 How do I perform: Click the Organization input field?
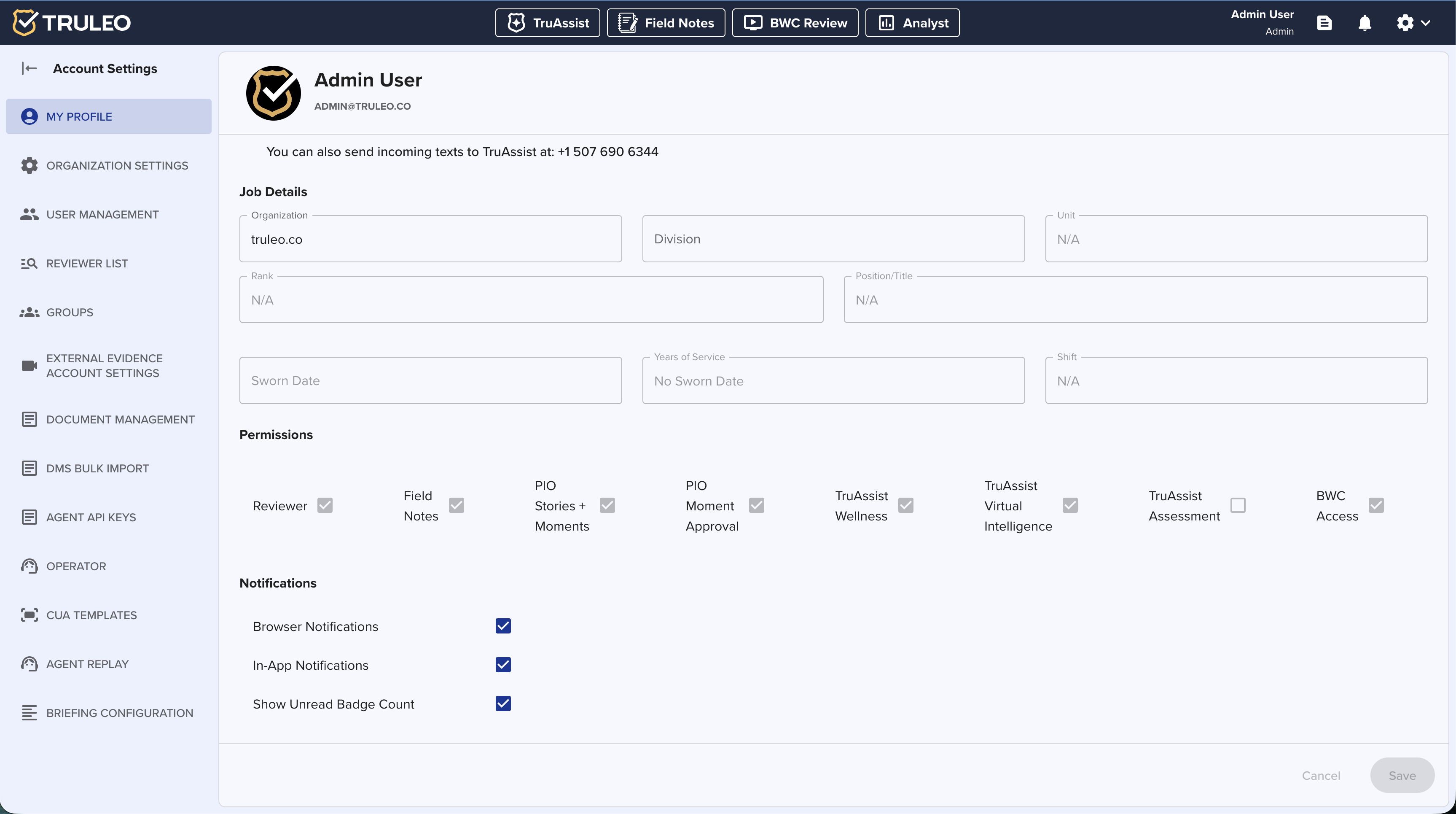point(431,239)
